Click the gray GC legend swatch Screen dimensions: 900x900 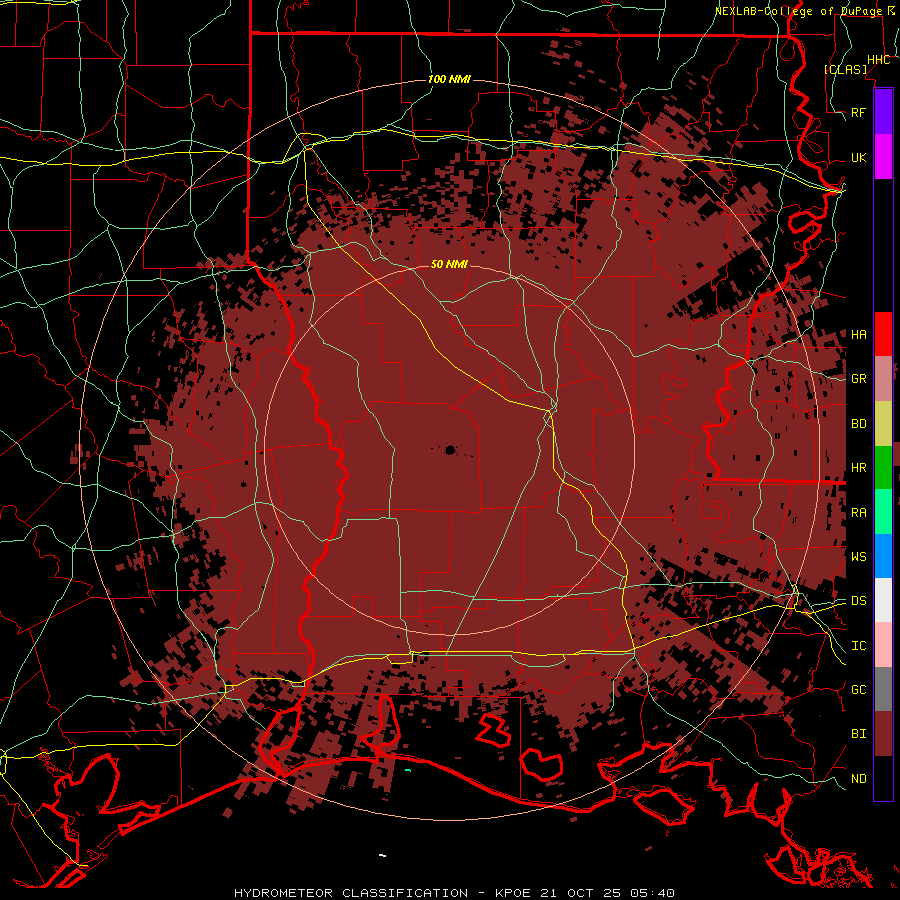click(x=883, y=689)
